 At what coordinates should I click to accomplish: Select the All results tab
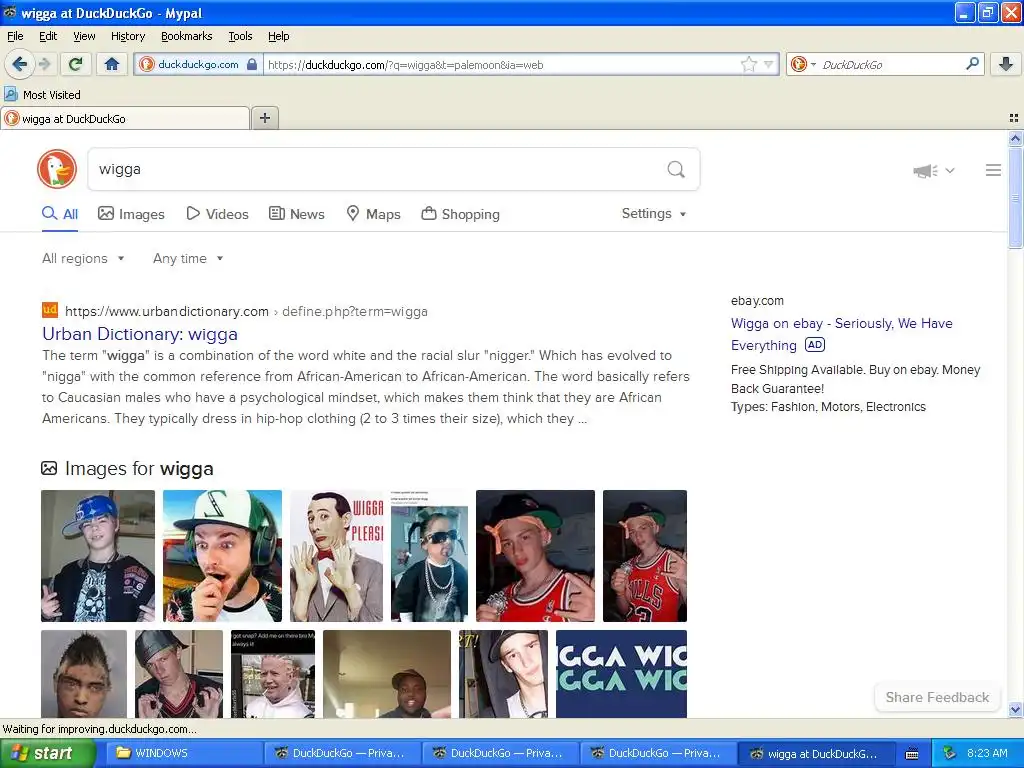coord(60,214)
